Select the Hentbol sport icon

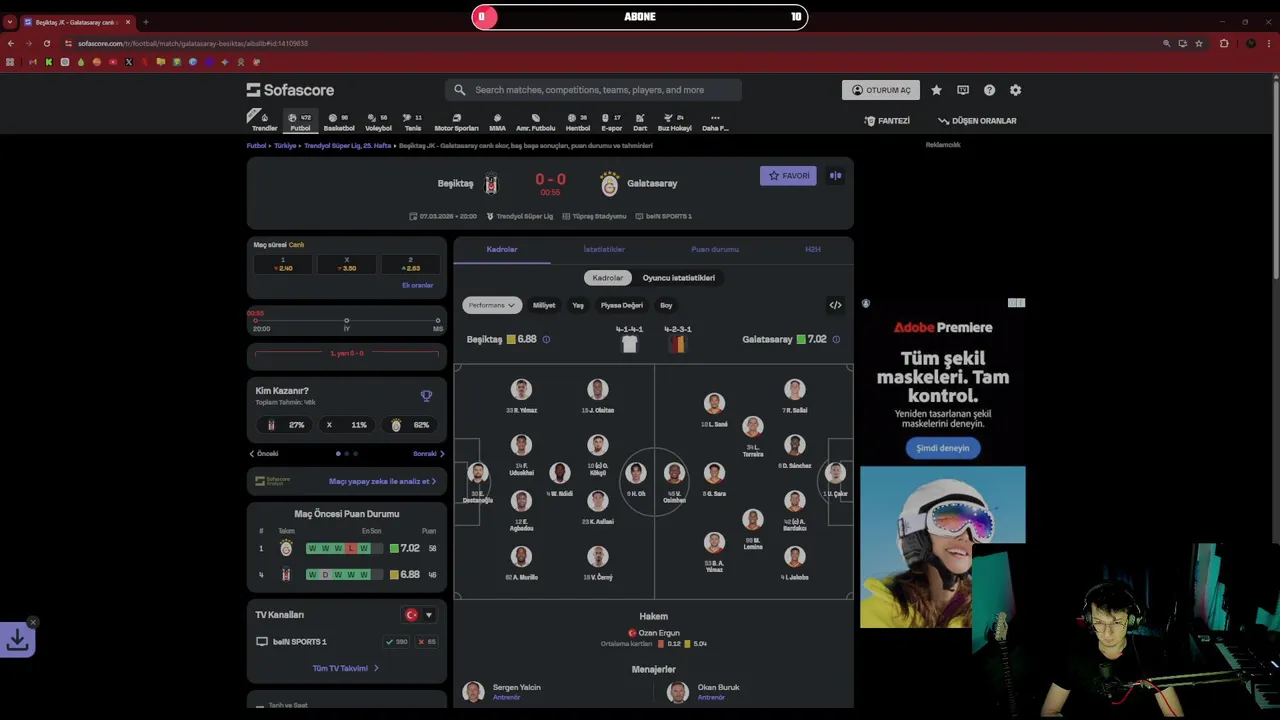tap(578, 122)
